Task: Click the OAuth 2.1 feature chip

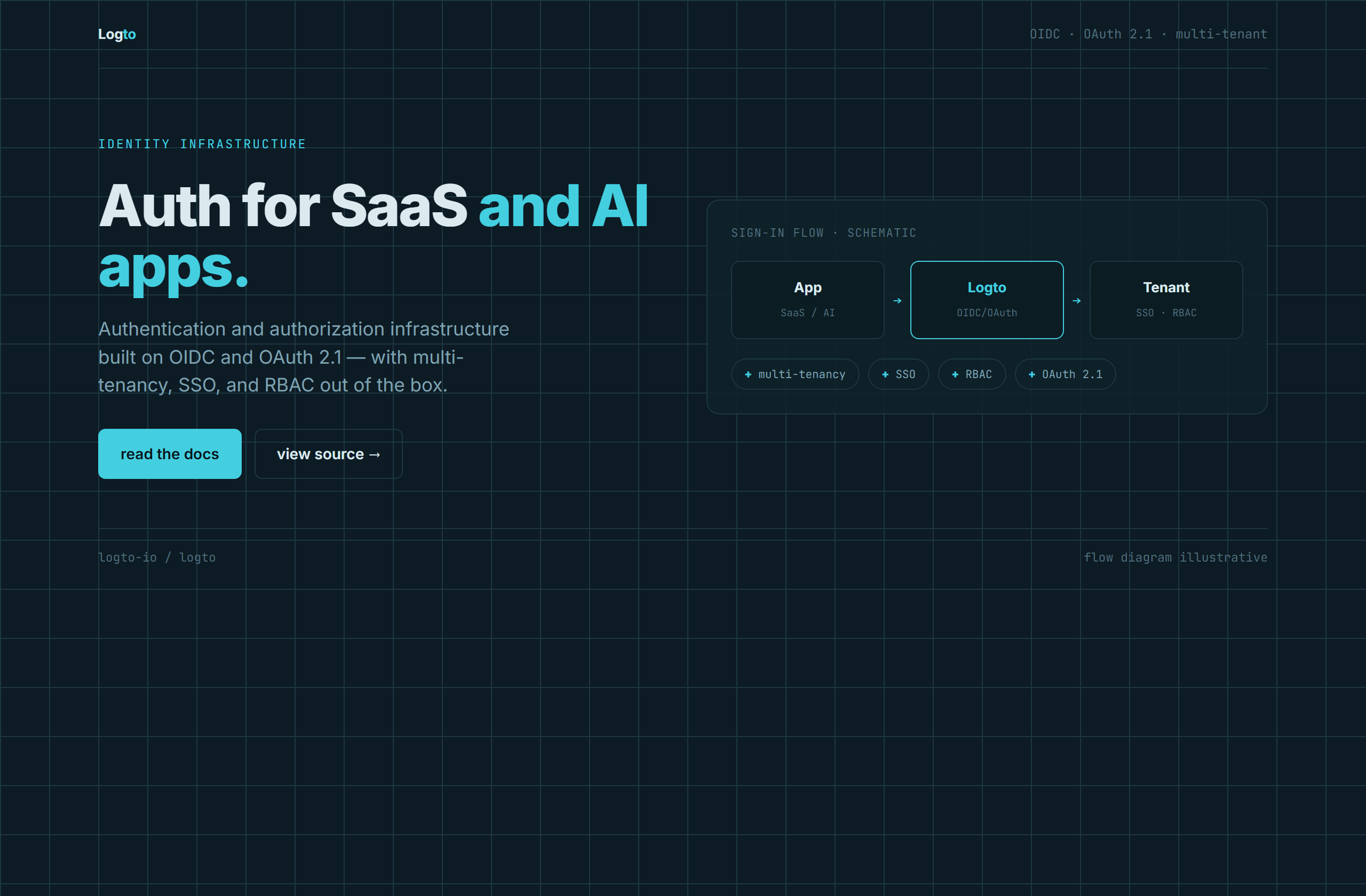Action: coord(1065,374)
